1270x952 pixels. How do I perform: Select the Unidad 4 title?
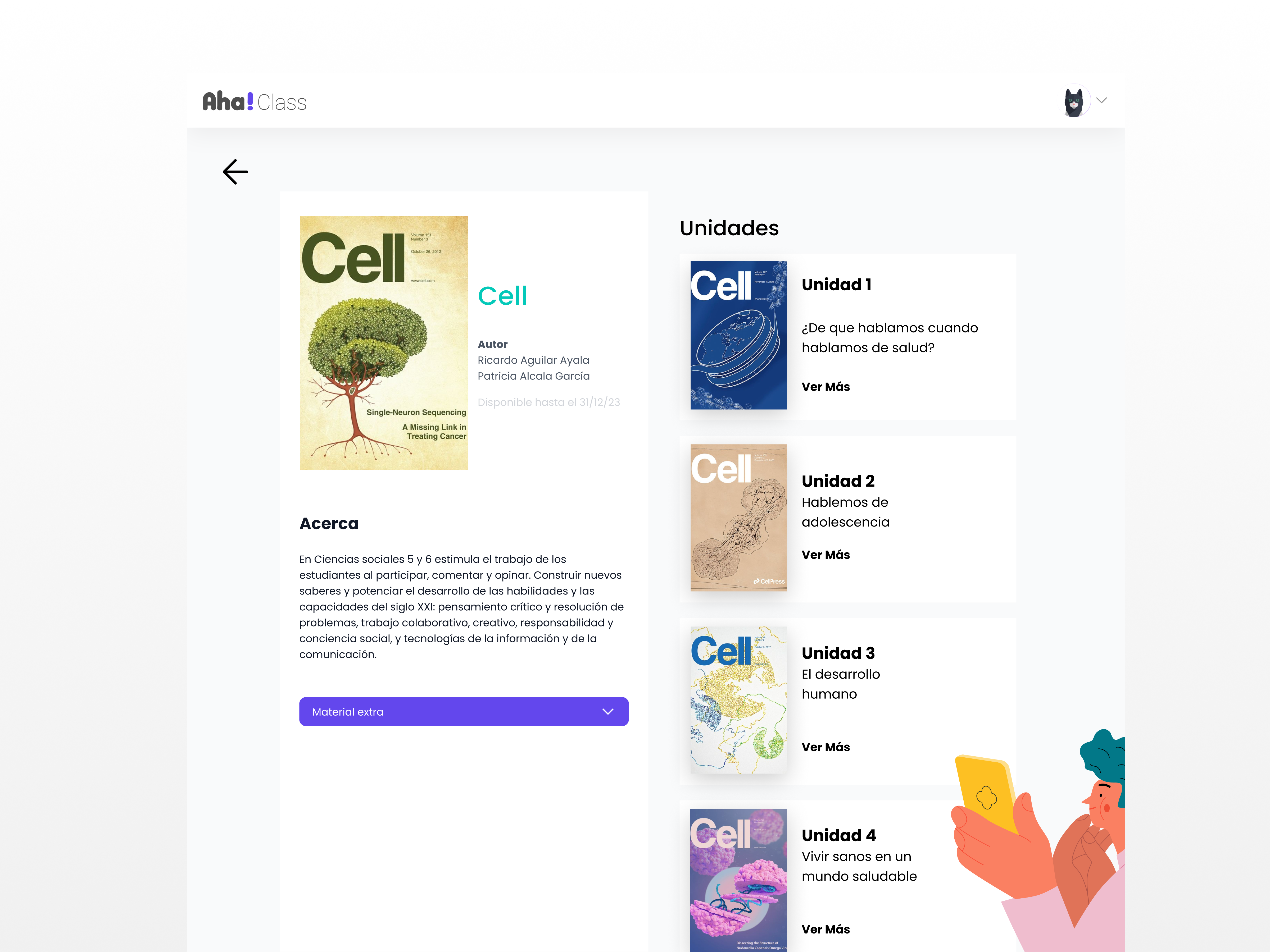click(839, 835)
